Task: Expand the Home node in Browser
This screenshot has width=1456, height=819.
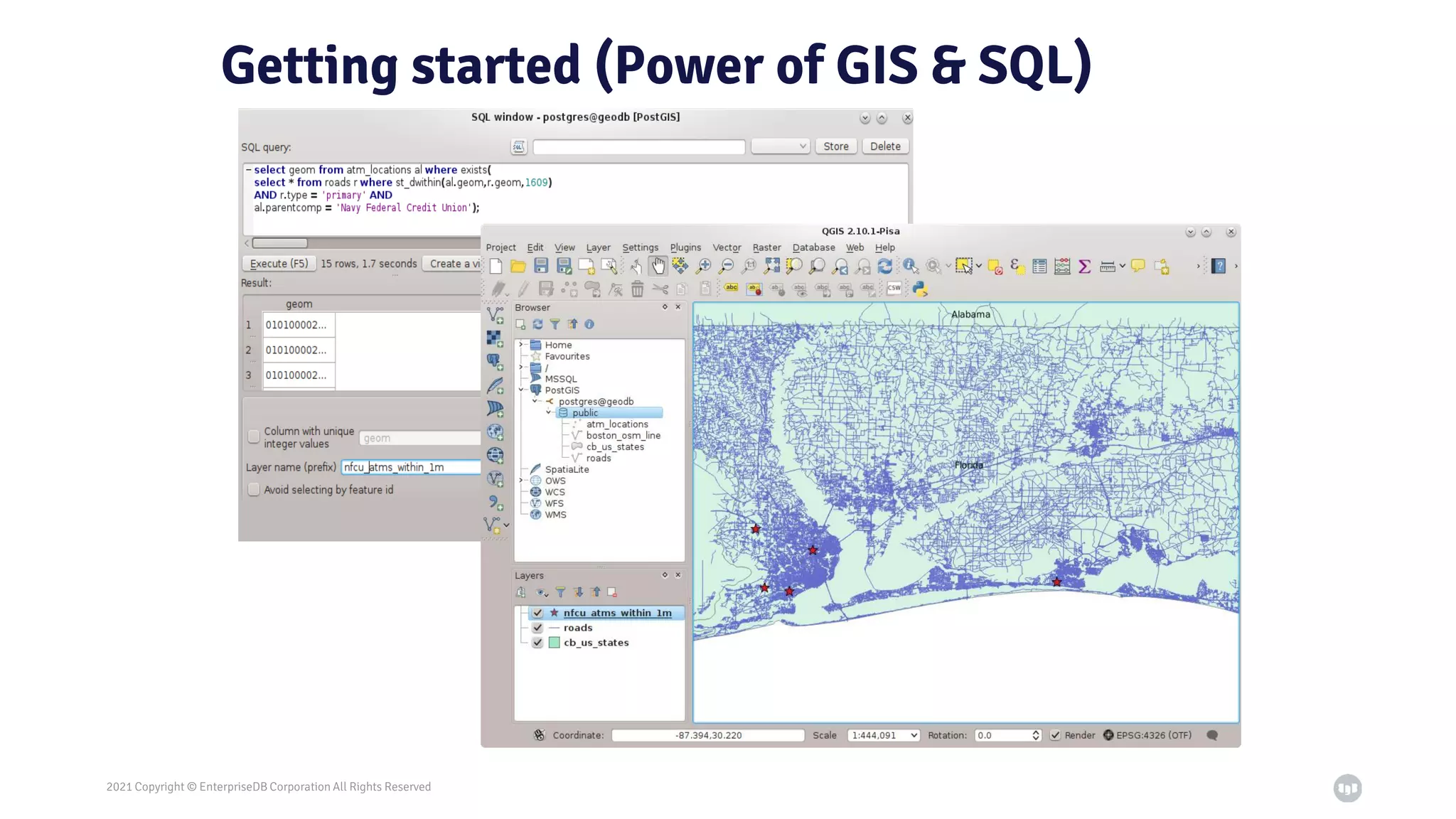Action: 521,344
